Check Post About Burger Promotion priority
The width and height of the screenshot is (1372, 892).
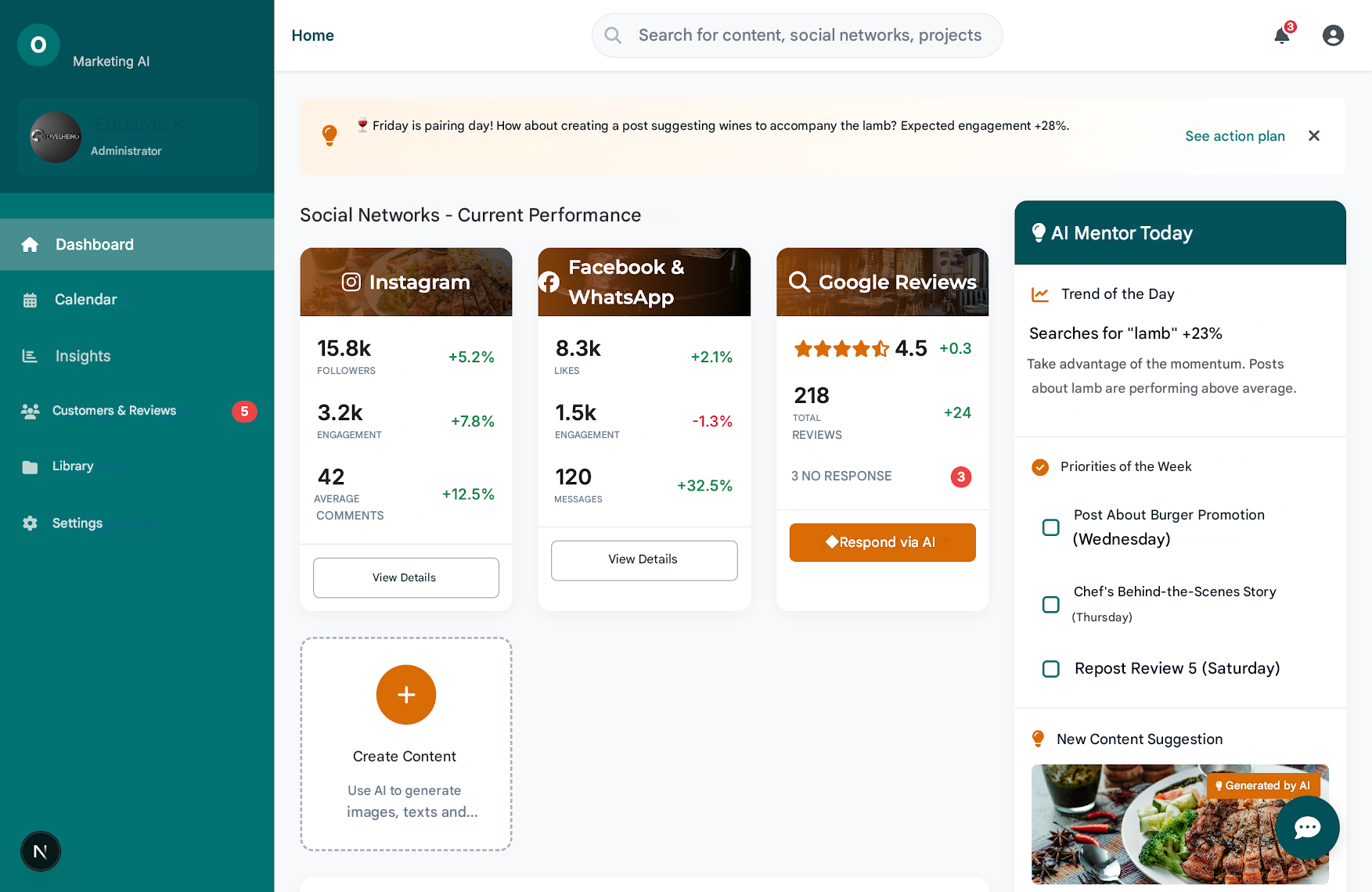(x=1051, y=527)
